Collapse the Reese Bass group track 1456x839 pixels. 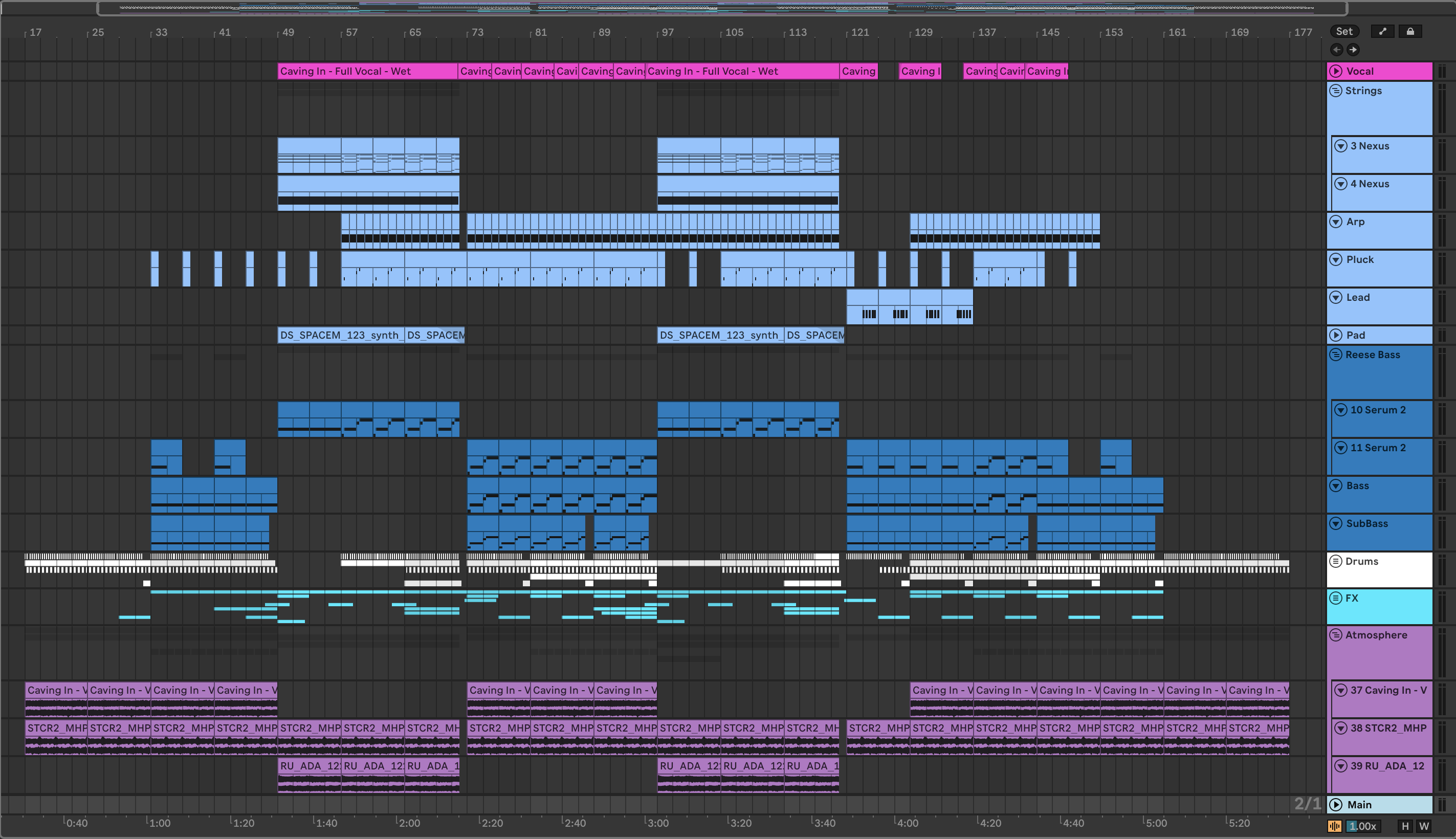click(1336, 355)
